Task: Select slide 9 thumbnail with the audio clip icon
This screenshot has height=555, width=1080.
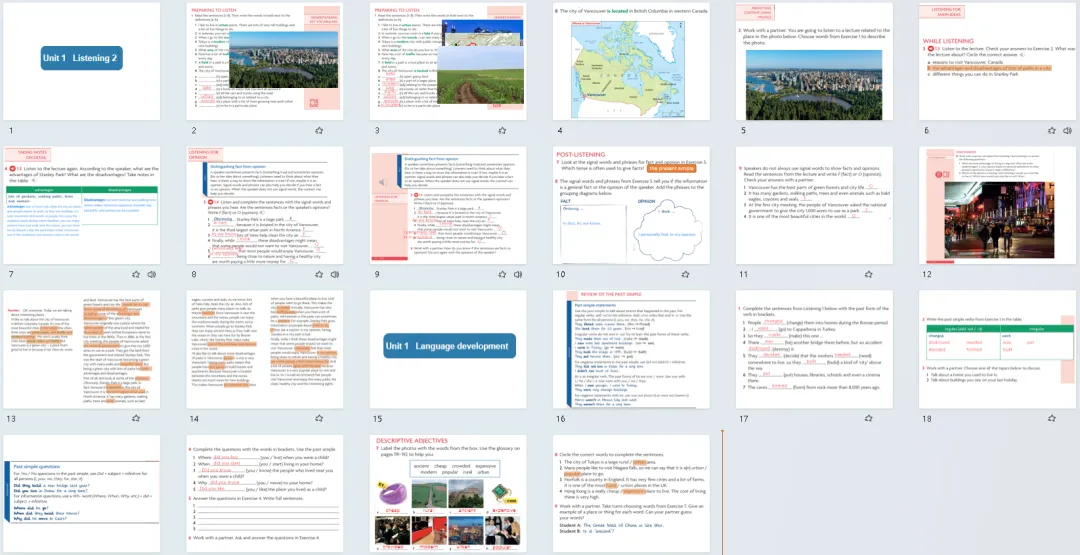Action: [x=448, y=205]
